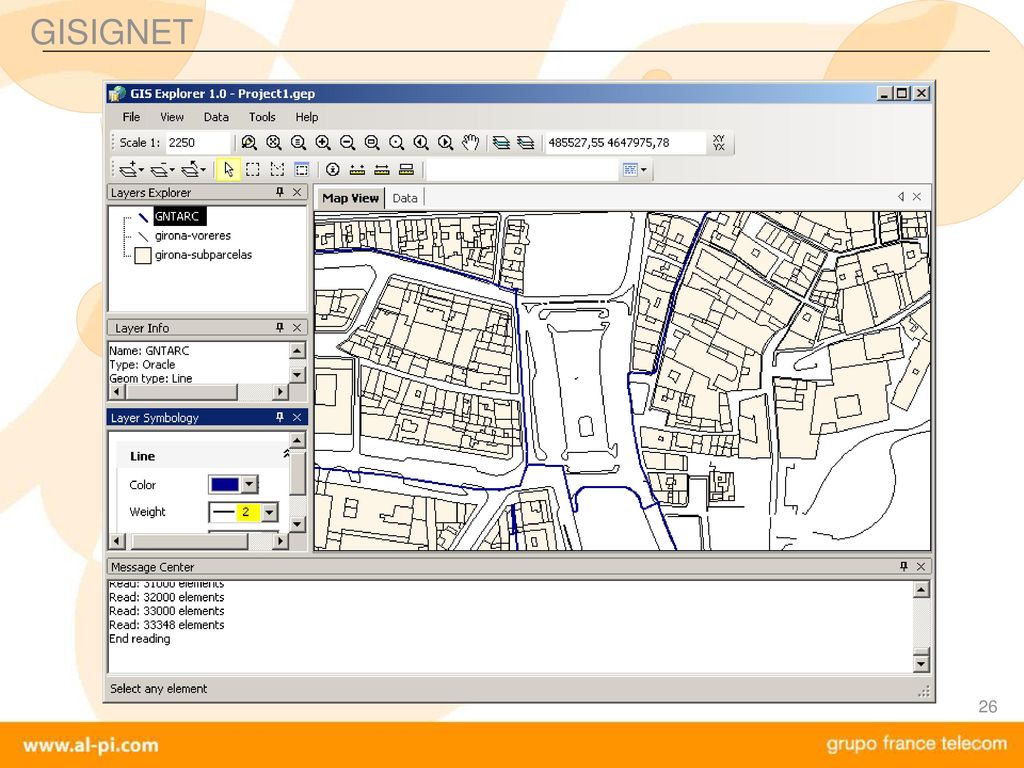This screenshot has width=1024, height=768.
Task: Click the "End reading" message line
Action: coord(140,639)
